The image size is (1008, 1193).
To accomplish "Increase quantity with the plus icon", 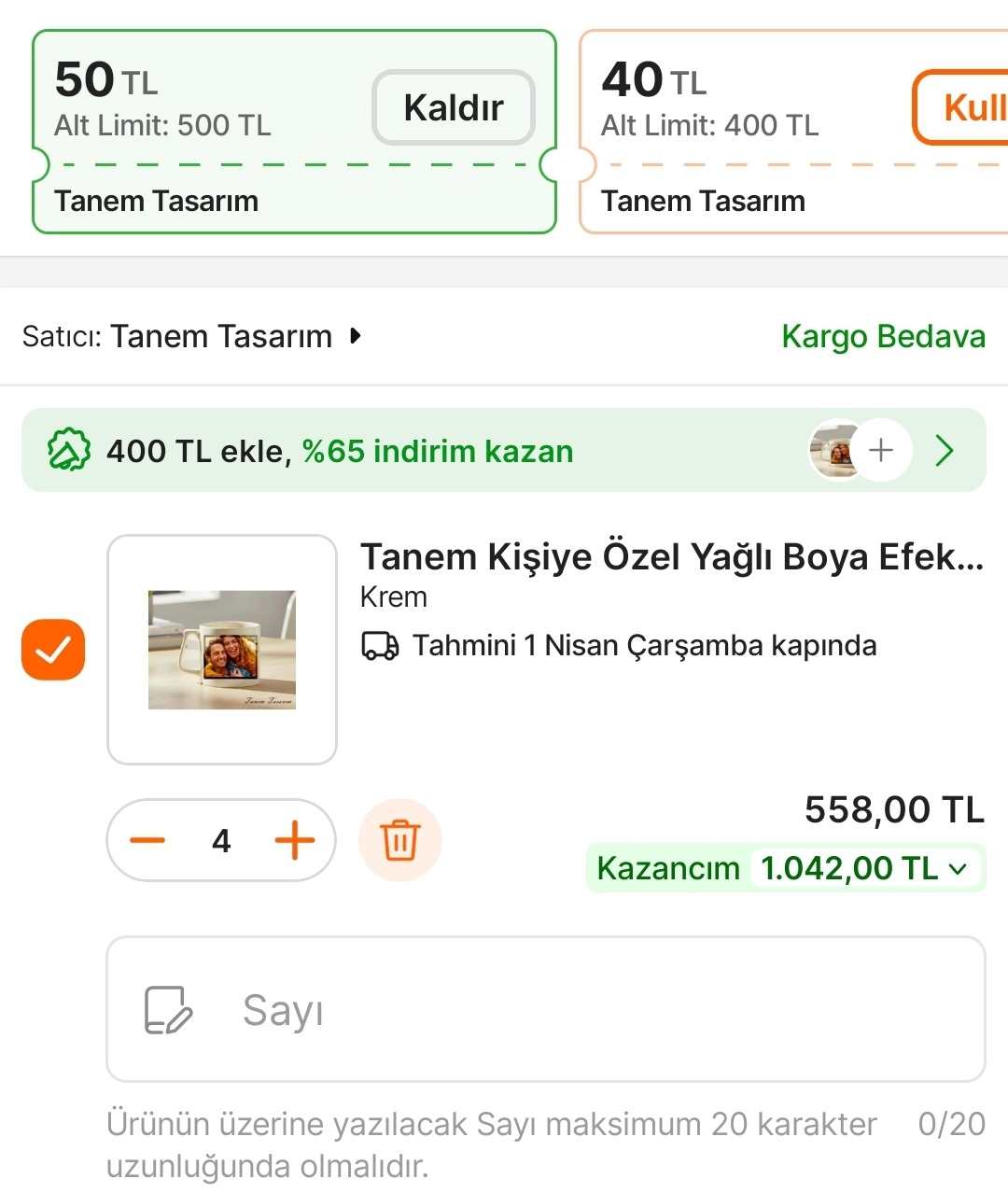I will pyautogui.click(x=295, y=840).
